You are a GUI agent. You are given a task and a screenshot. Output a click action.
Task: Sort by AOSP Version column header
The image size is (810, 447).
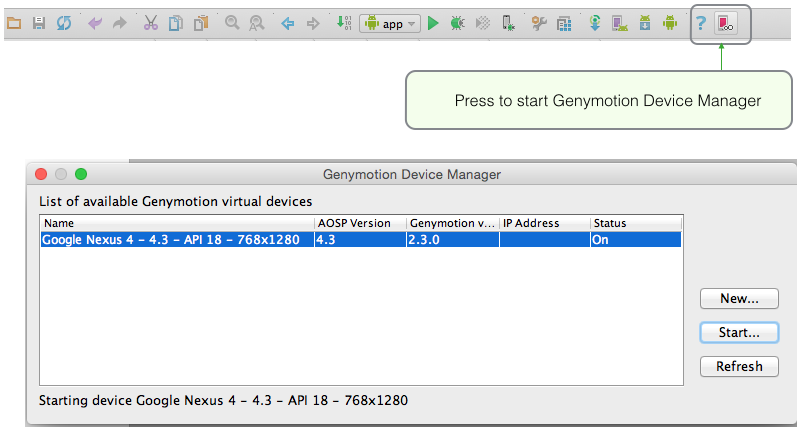360,223
